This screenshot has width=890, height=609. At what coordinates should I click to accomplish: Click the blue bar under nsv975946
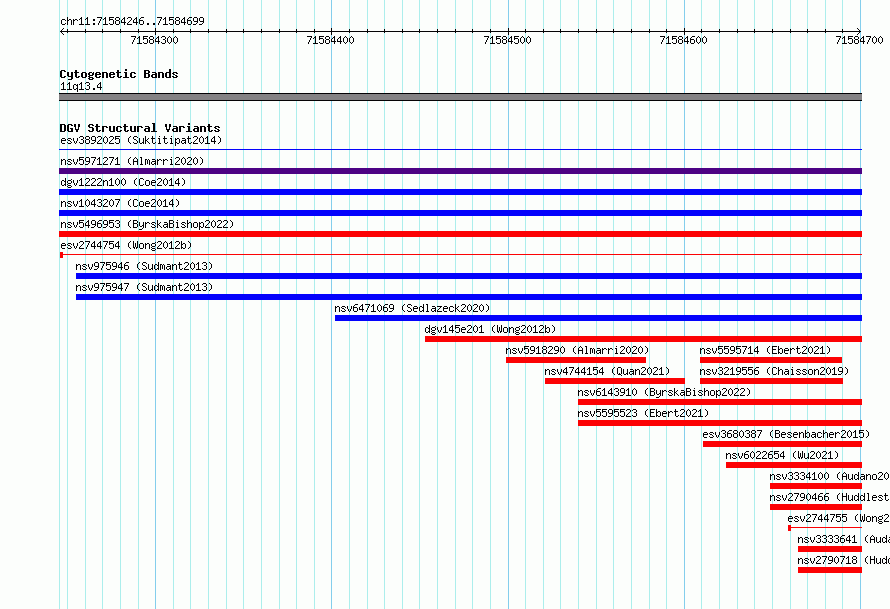coord(469,276)
